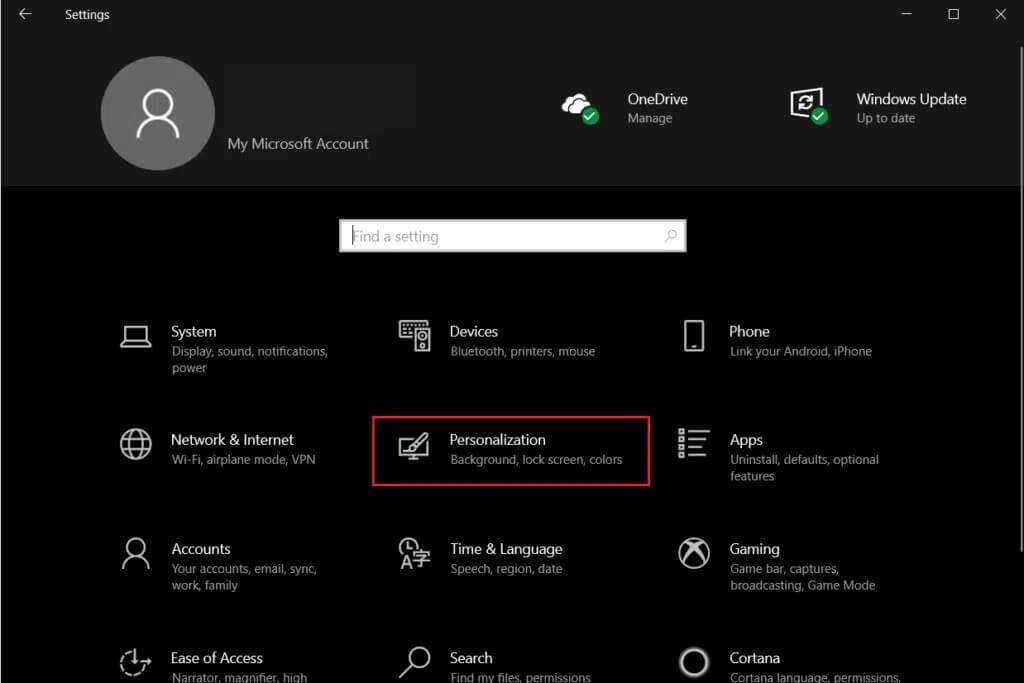Image resolution: width=1024 pixels, height=683 pixels.
Task: Click Manage under OneDrive
Action: point(650,118)
